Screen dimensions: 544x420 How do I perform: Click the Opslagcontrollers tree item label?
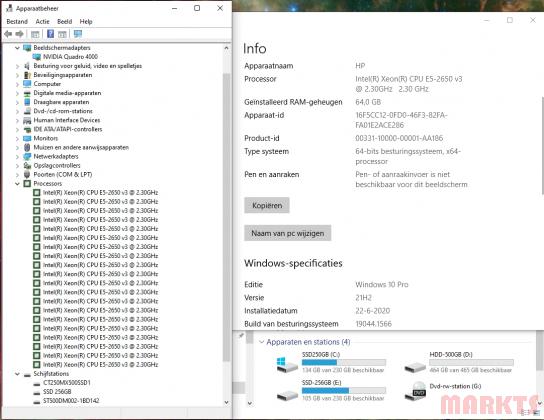57,165
